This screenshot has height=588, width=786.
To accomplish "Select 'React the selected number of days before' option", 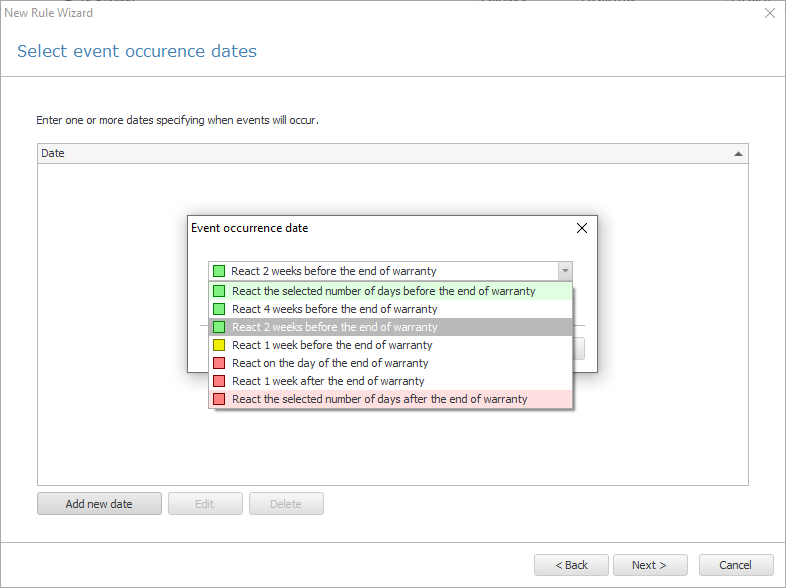I will tap(390, 291).
